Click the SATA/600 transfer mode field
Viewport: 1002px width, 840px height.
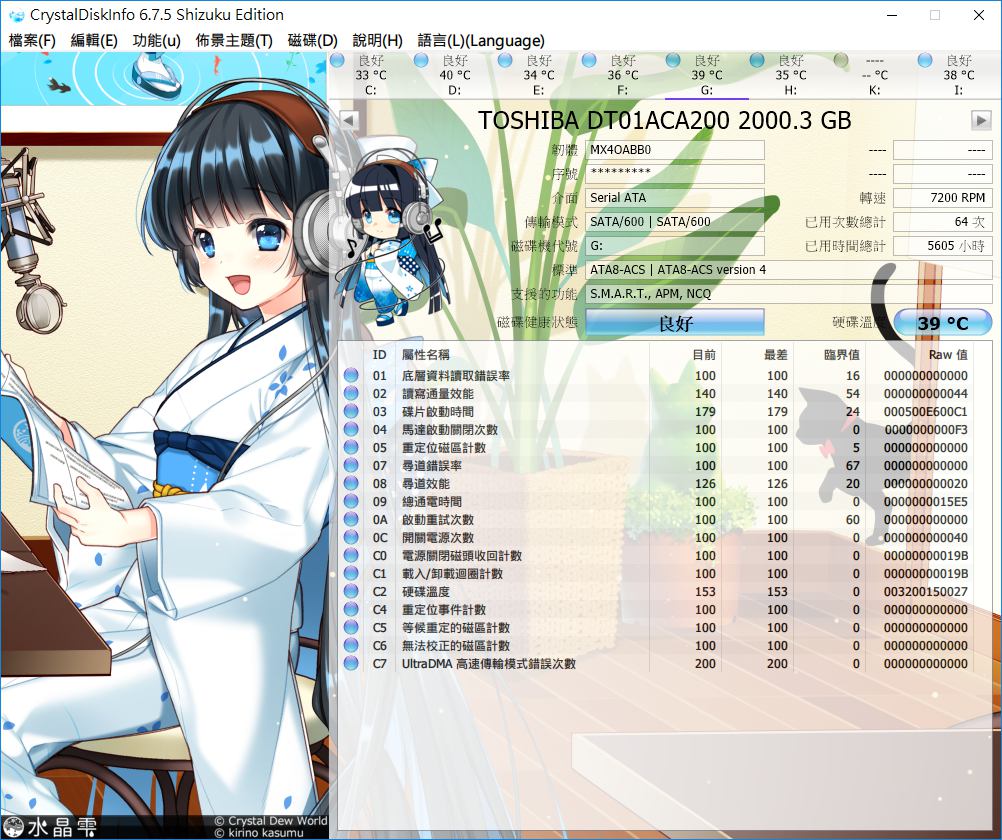pyautogui.click(x=675, y=222)
